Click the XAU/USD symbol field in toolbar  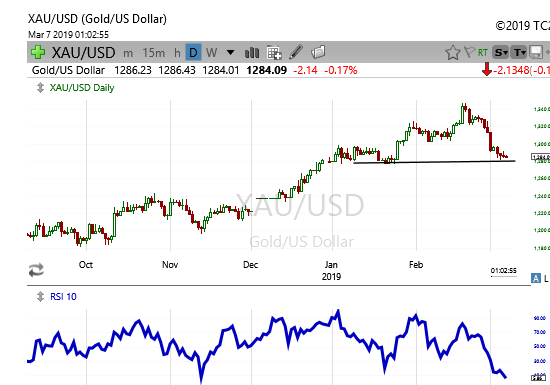pos(83,53)
